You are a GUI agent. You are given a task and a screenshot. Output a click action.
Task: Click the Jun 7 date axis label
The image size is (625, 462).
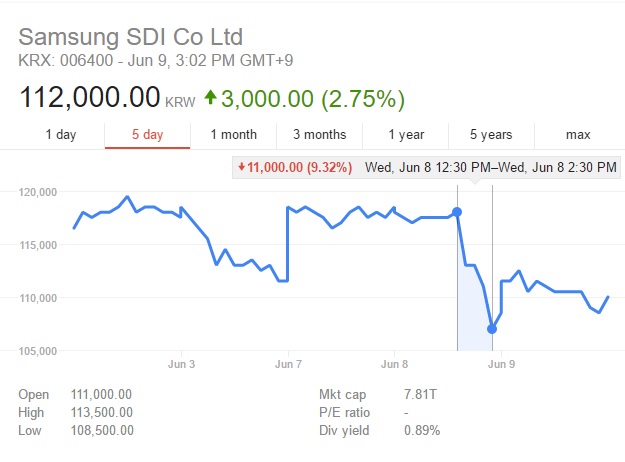click(x=288, y=364)
